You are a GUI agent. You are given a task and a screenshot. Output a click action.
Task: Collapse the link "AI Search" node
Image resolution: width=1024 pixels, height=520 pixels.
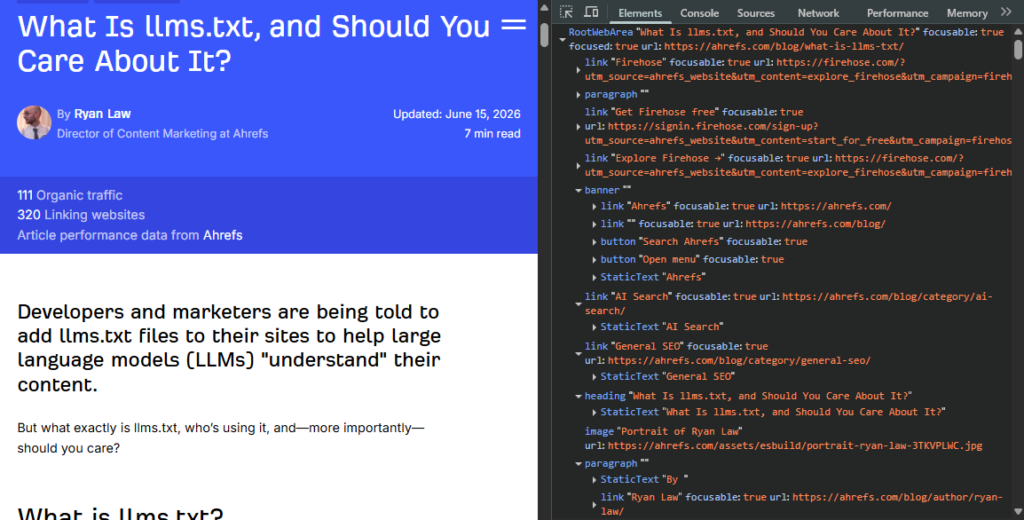click(578, 304)
